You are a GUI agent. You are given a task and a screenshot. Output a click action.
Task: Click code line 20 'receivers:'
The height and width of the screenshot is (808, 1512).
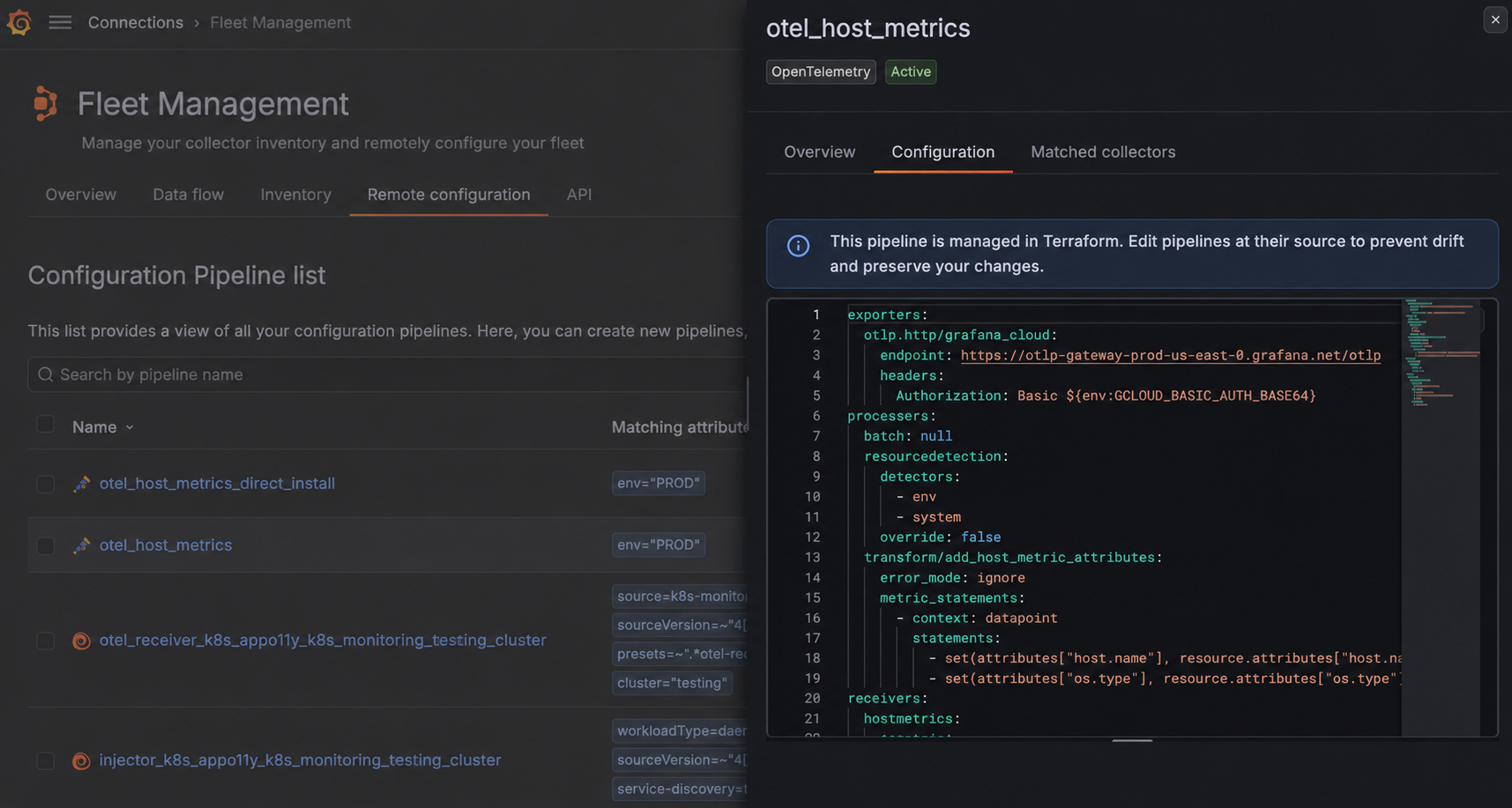tap(888, 699)
